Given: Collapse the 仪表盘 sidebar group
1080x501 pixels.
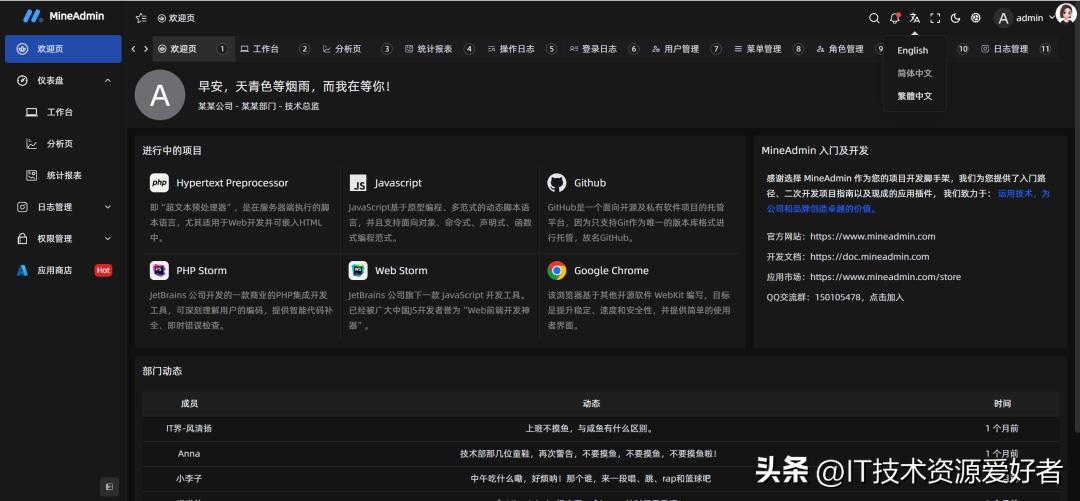Looking at the screenshot, I should pyautogui.click(x=63, y=81).
